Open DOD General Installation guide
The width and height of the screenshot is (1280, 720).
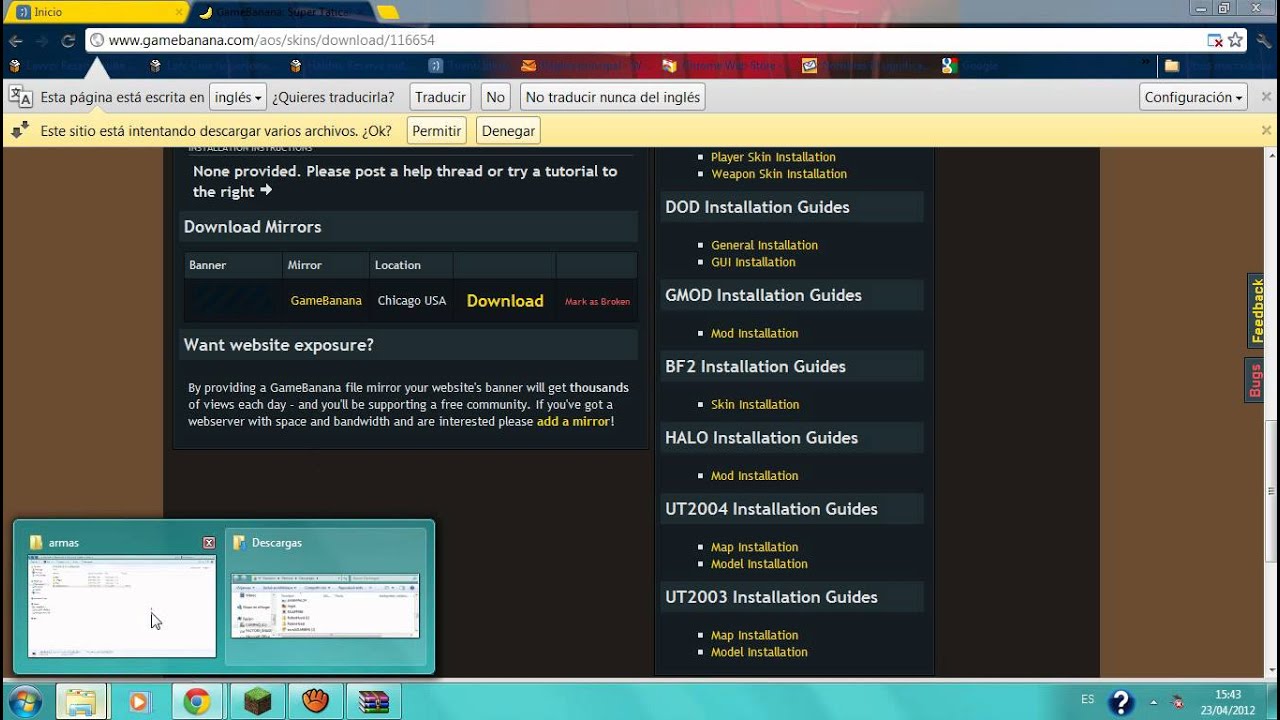[x=764, y=245]
